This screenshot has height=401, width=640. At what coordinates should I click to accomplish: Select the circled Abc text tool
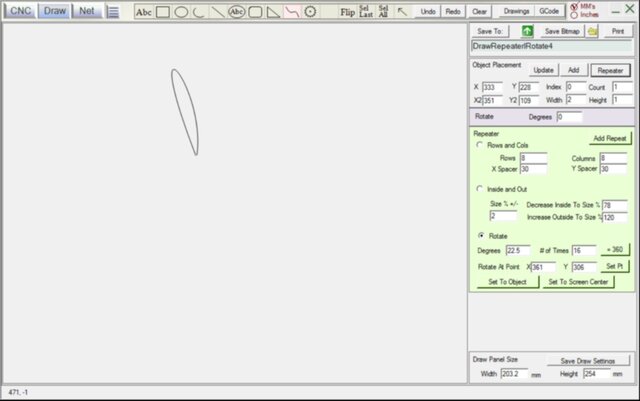point(236,12)
